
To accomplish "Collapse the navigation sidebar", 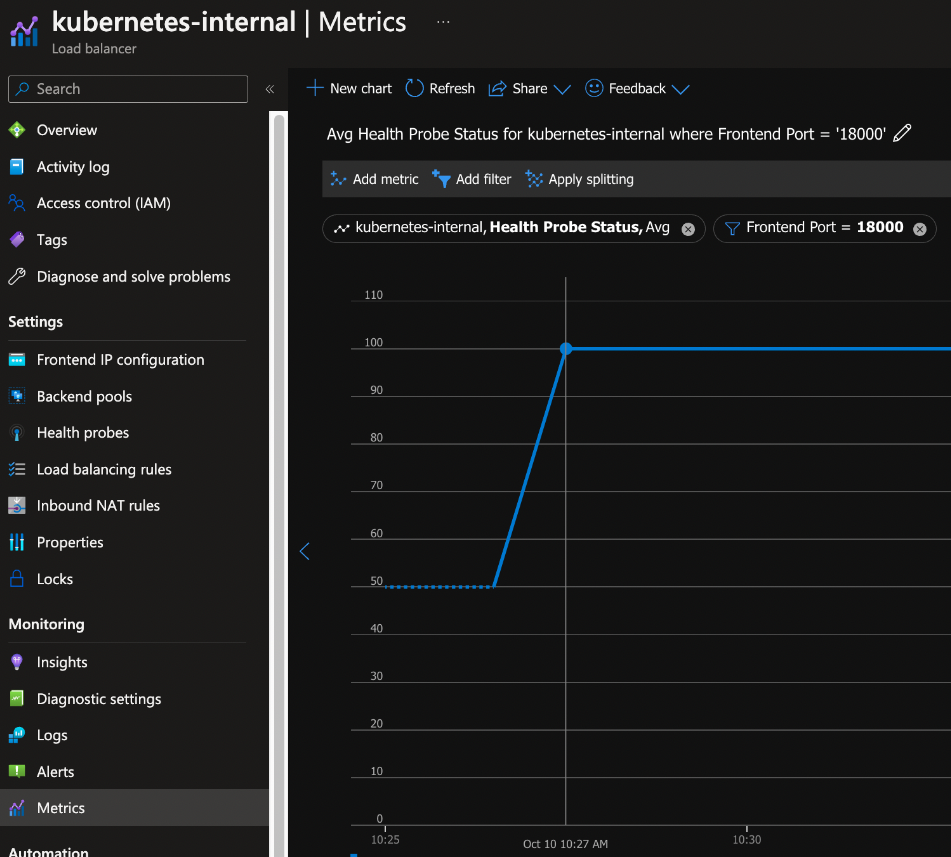I will coord(271,87).
